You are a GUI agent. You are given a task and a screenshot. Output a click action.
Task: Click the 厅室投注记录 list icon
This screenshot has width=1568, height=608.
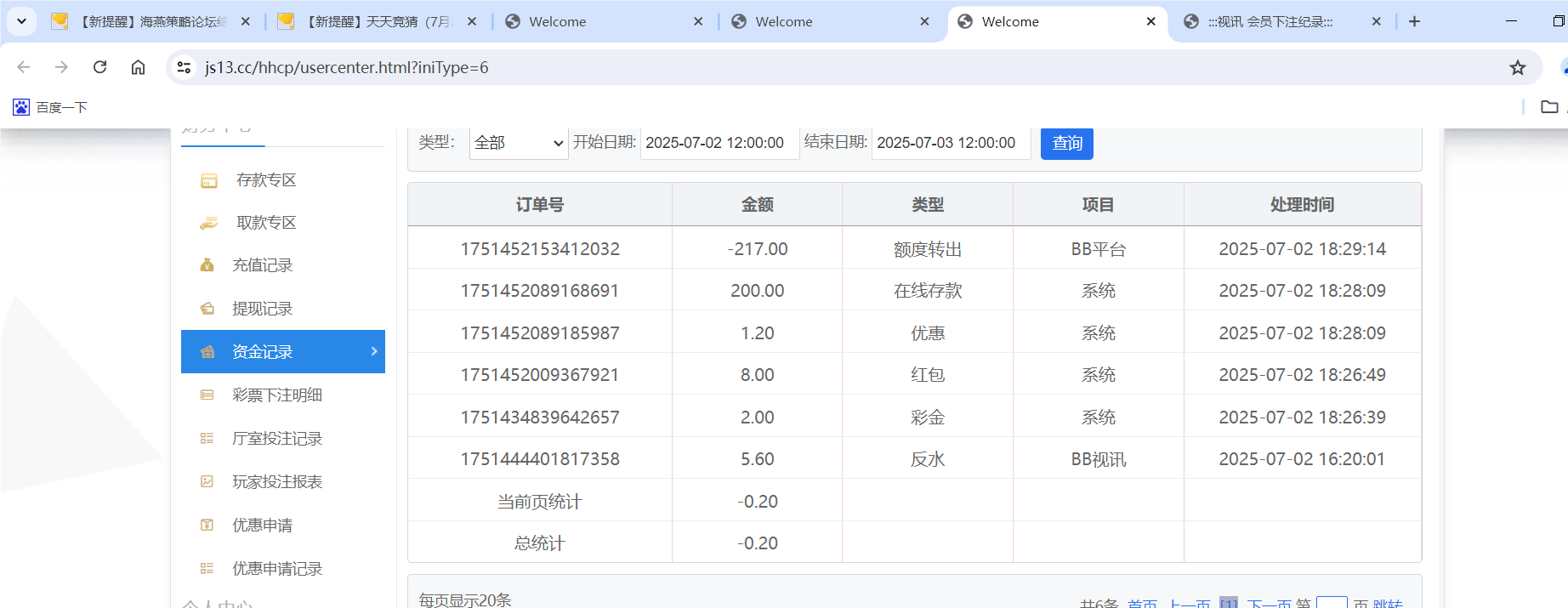(x=207, y=439)
